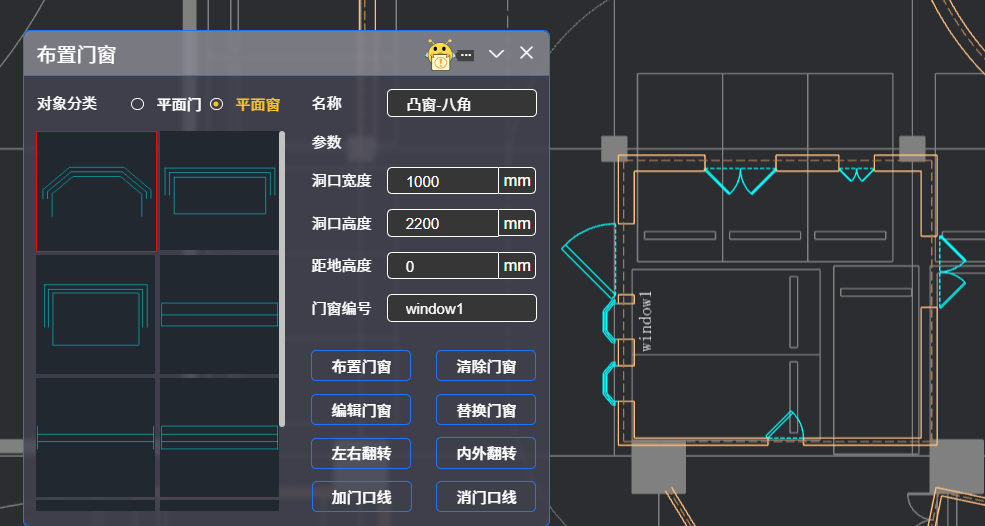The image size is (985, 526).
Task: Select the rectangular bay window thumbnail
Action: point(219,191)
